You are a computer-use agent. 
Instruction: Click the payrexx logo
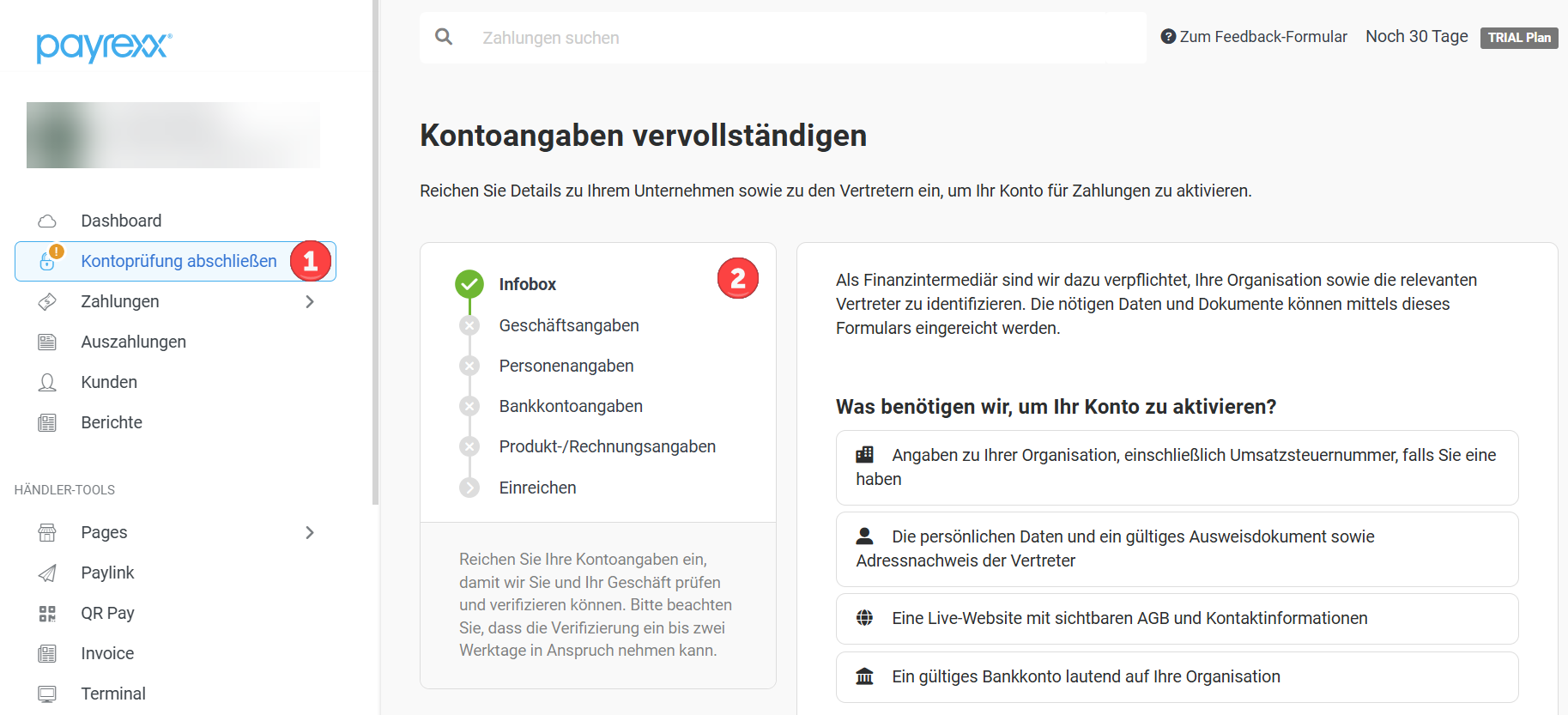click(104, 46)
